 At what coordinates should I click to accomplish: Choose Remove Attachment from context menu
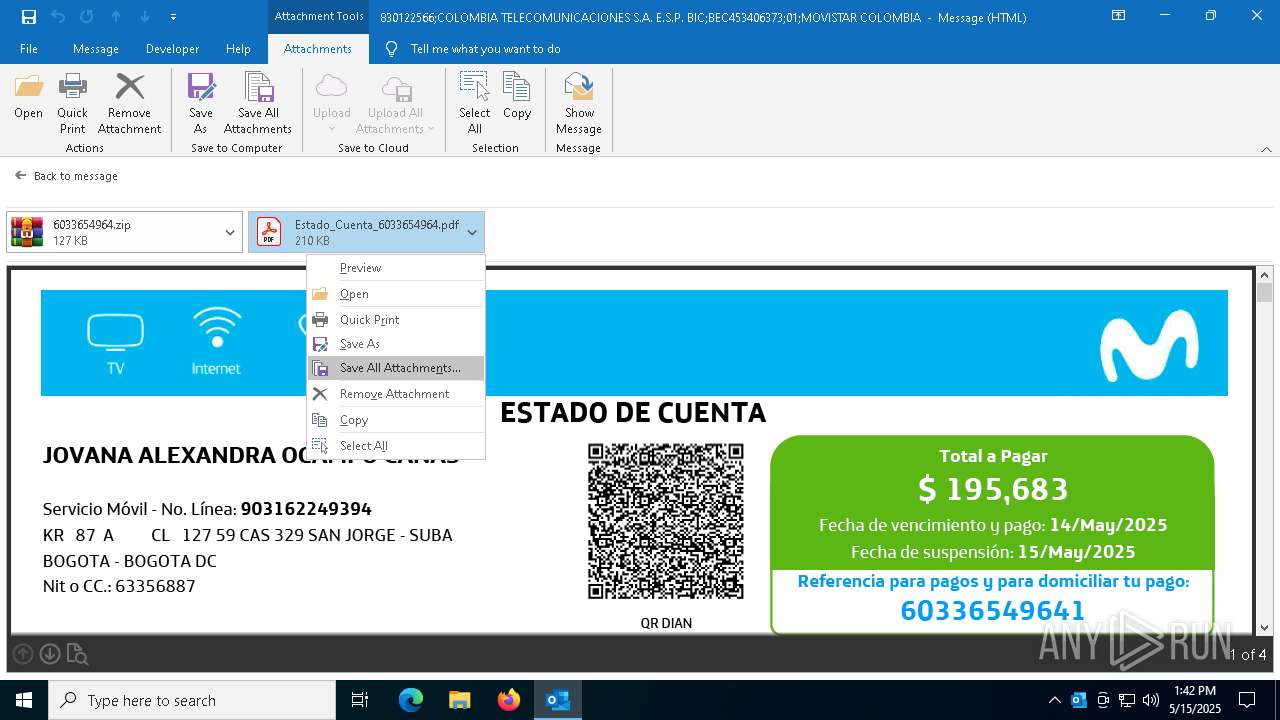tap(396, 394)
